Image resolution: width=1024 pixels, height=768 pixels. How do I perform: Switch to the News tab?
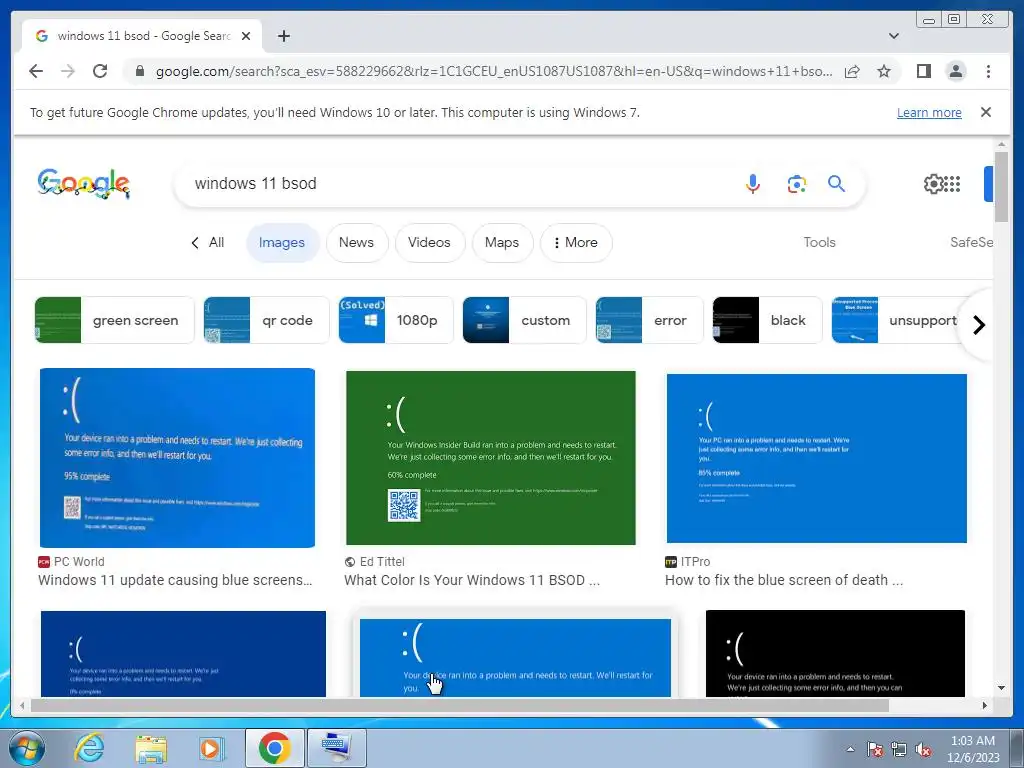(357, 242)
